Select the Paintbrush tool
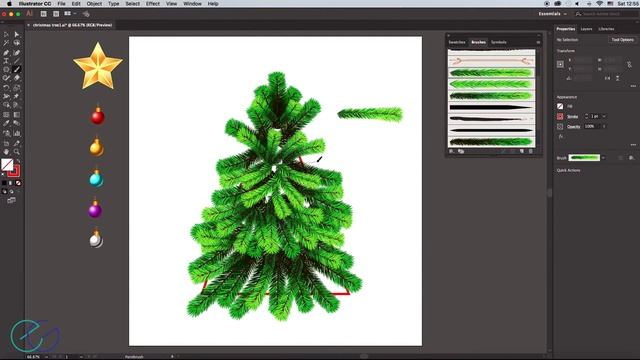The width and height of the screenshot is (640, 360). click(16, 69)
